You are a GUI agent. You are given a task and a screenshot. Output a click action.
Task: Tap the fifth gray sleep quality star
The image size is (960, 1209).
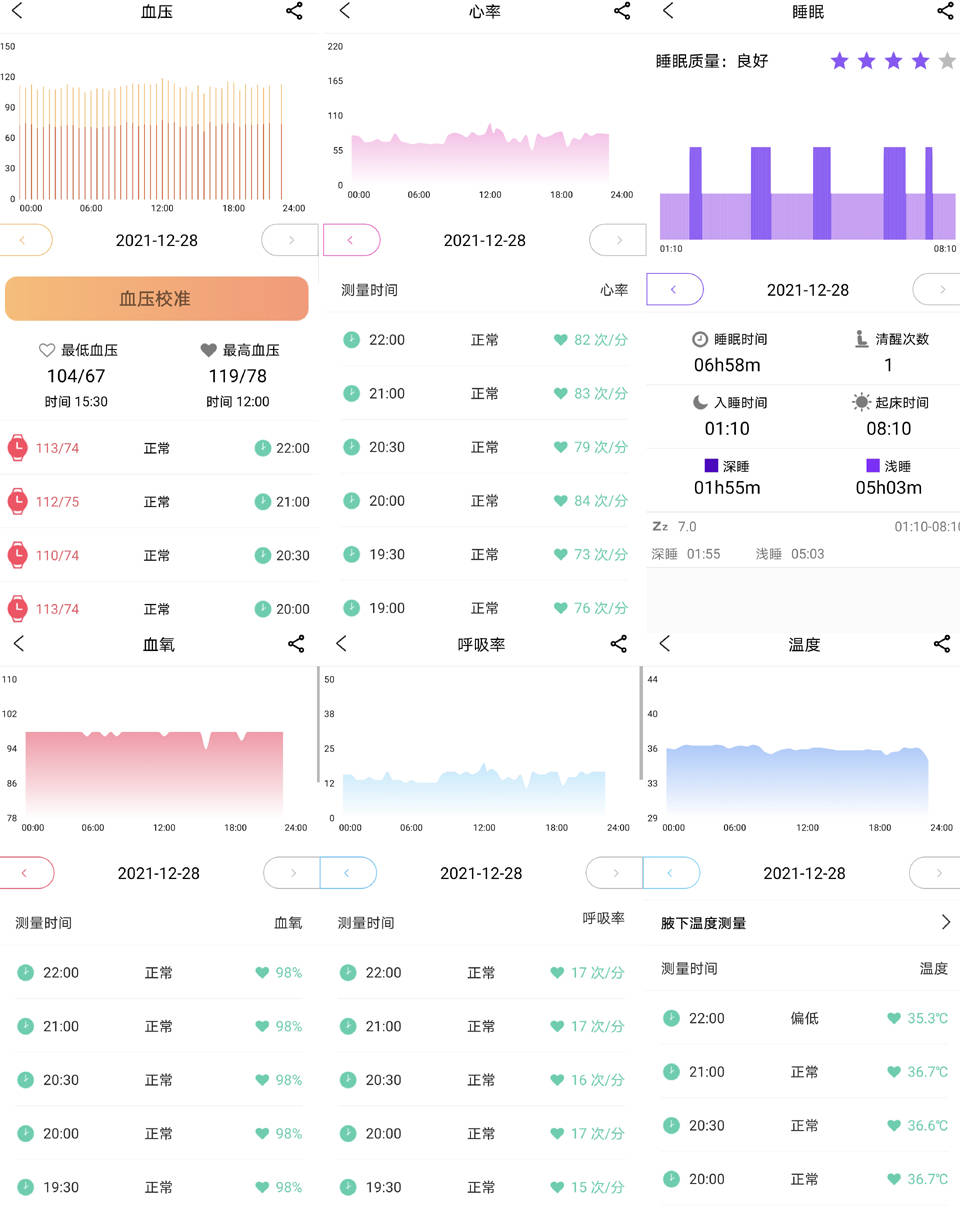pyautogui.click(x=947, y=61)
